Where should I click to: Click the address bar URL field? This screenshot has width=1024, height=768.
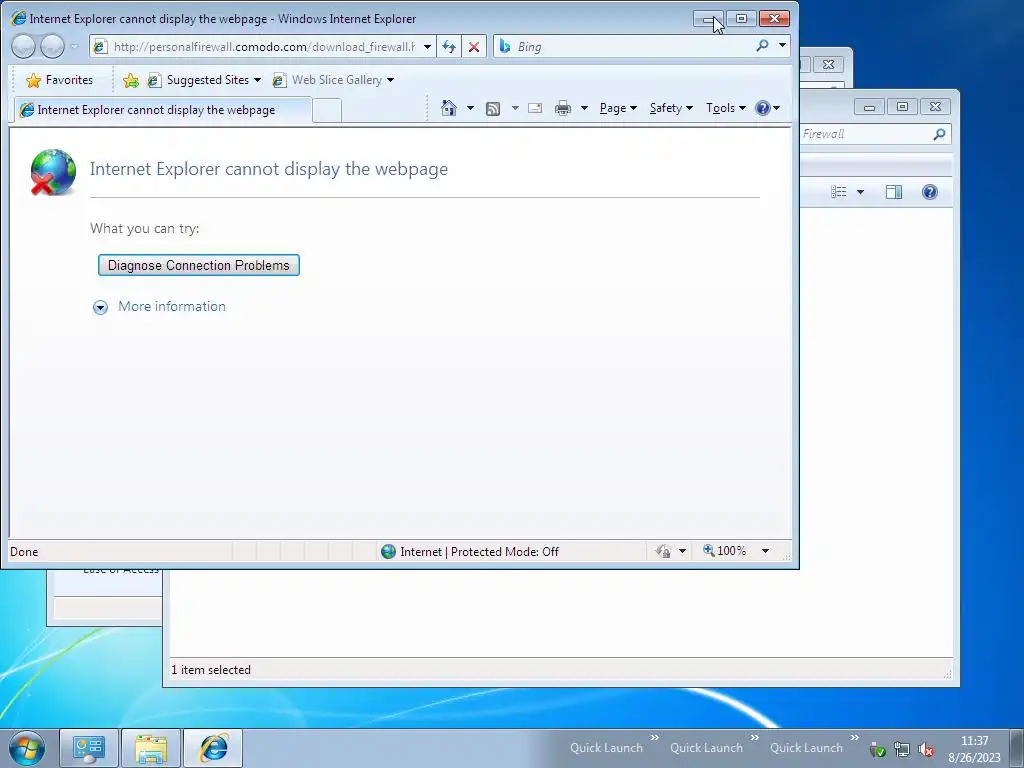[264, 46]
